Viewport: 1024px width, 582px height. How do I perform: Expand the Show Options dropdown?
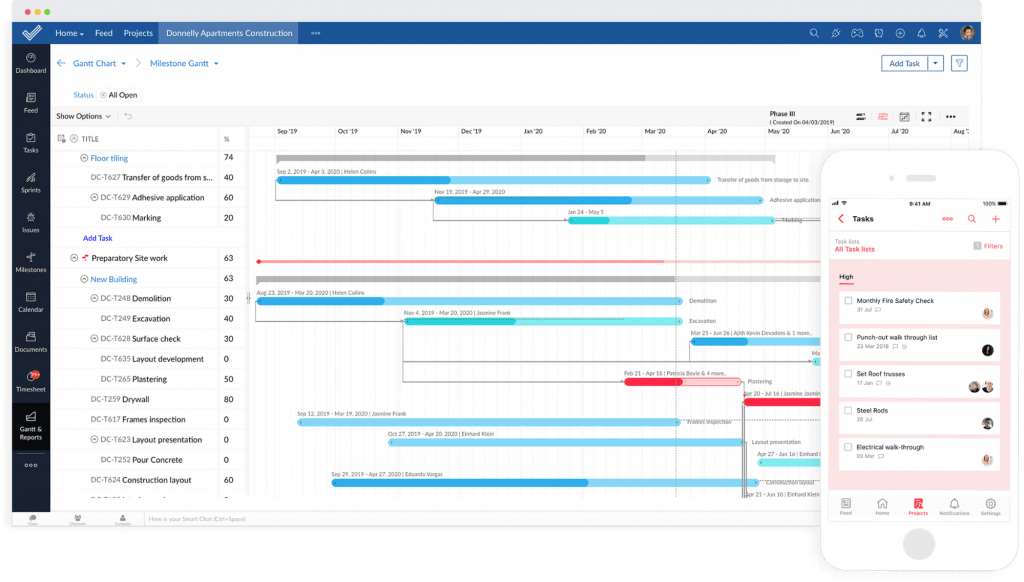[x=83, y=116]
